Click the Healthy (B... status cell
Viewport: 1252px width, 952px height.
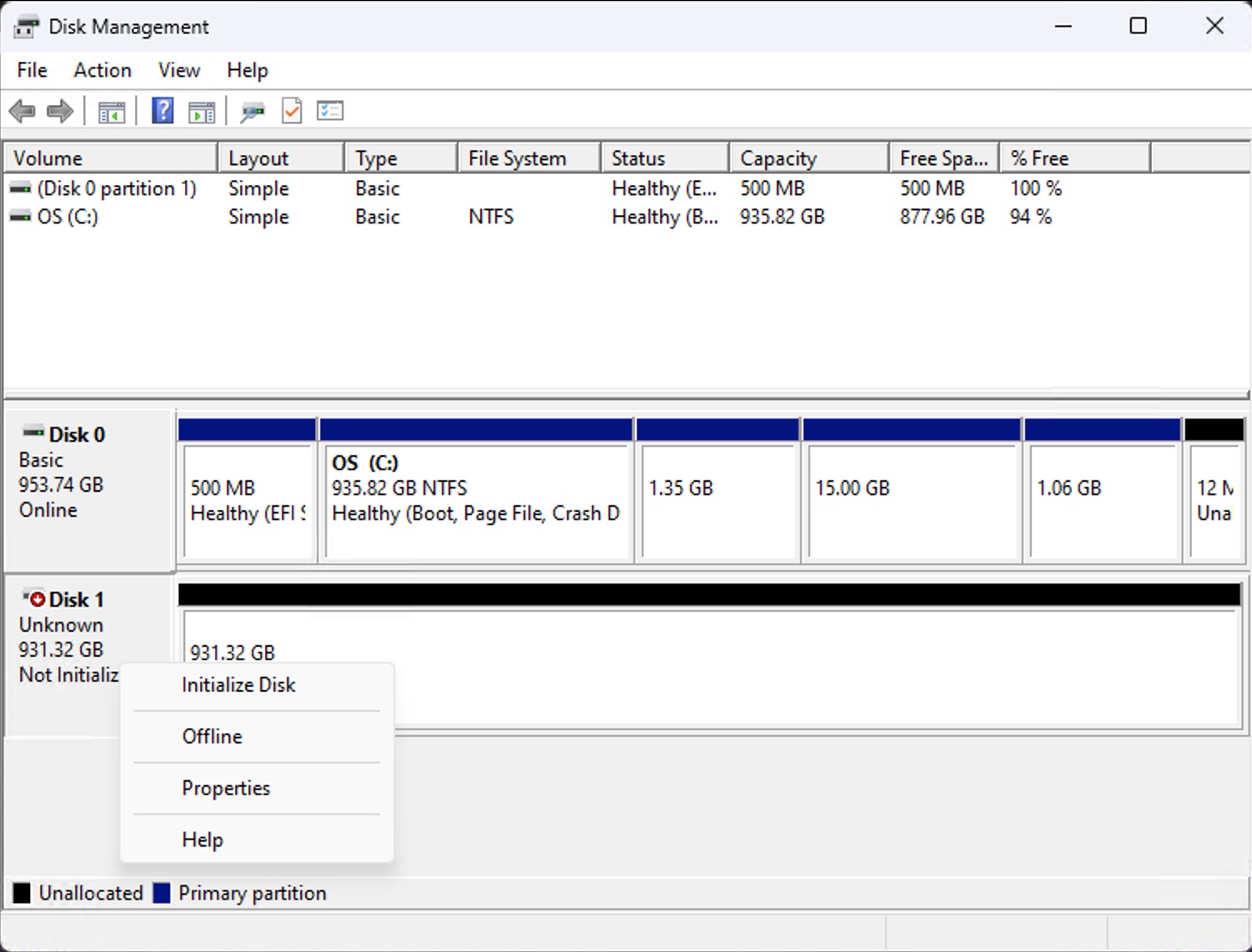[664, 218]
